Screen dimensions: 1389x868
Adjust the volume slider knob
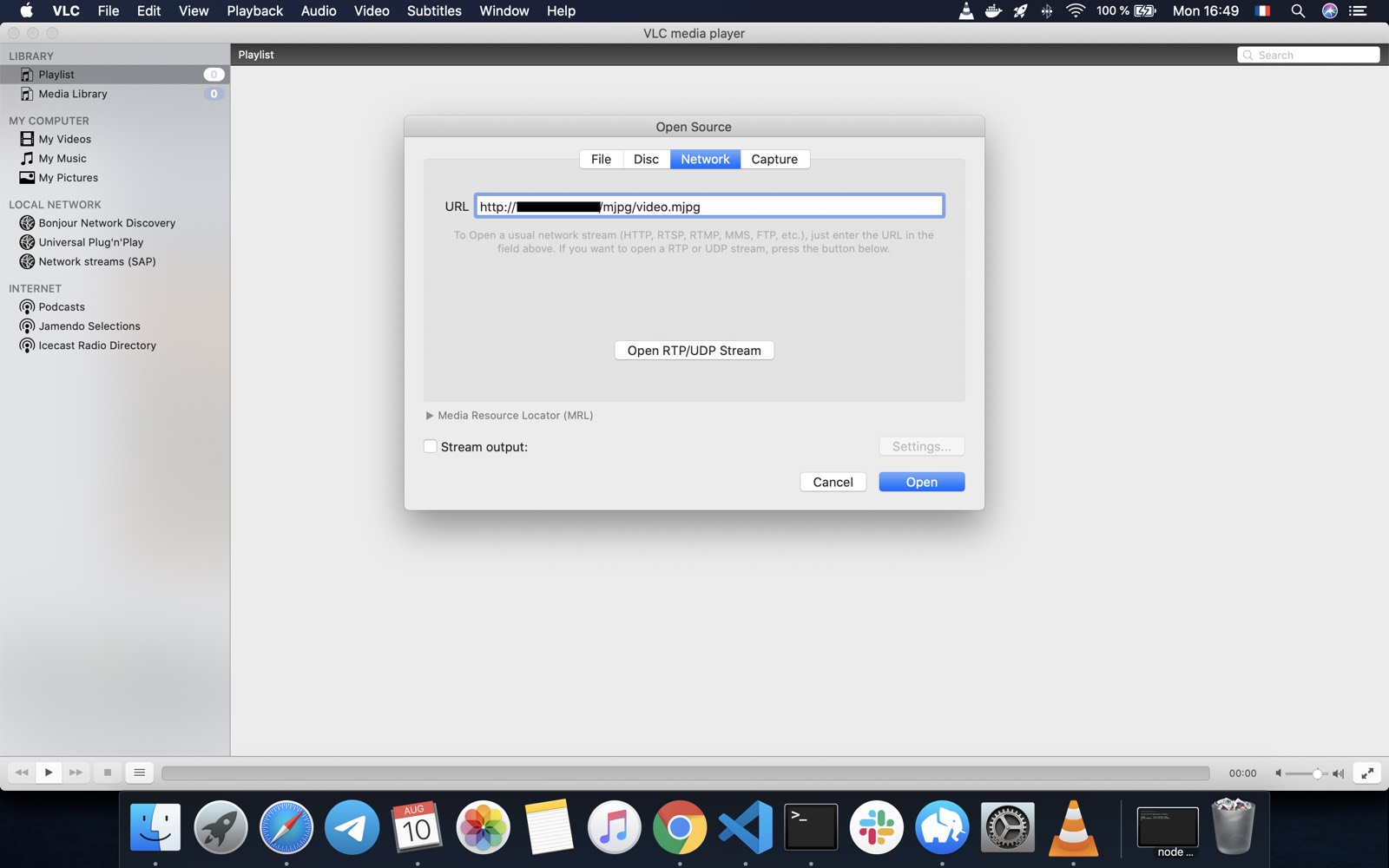(x=1317, y=773)
